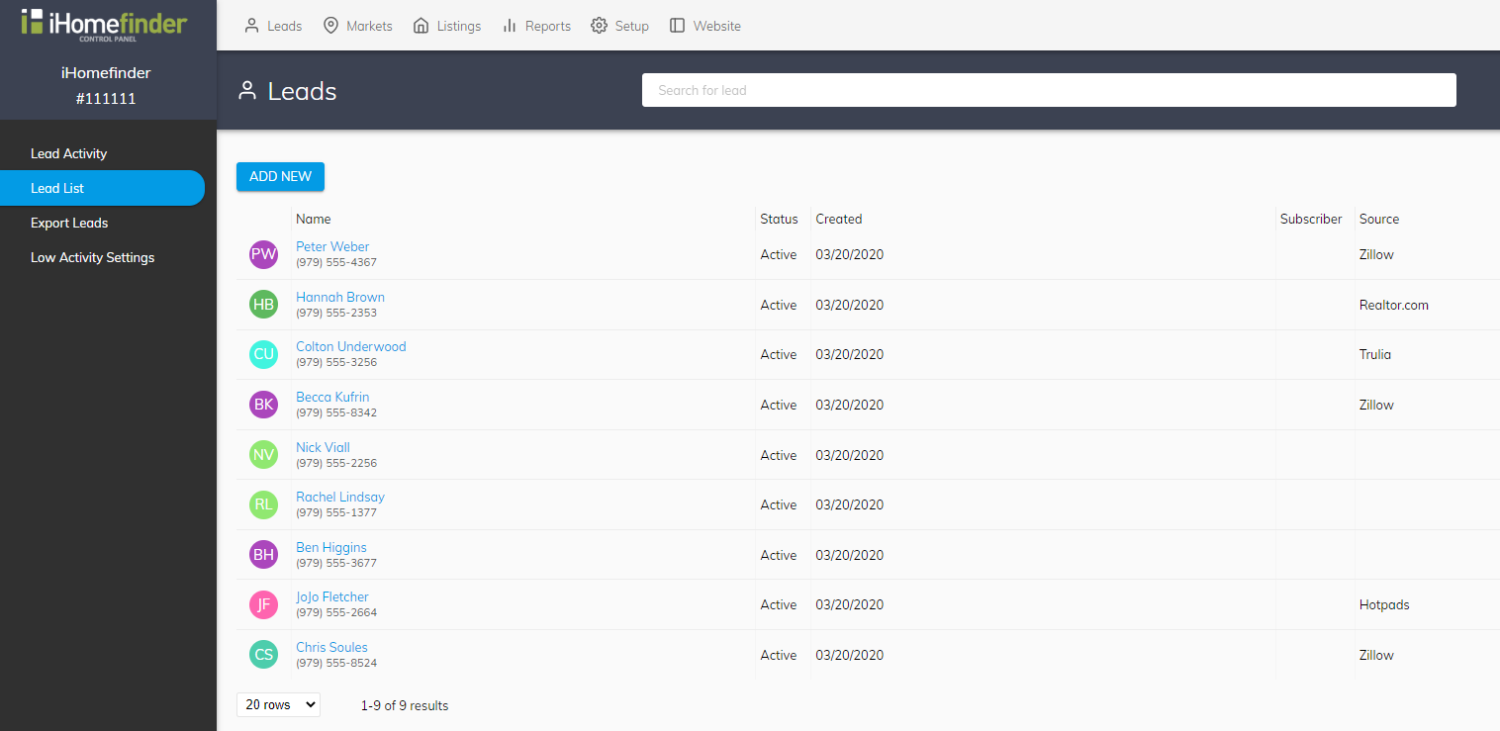Image resolution: width=1500 pixels, height=731 pixels.
Task: Click Nick Viall's NV avatar circle
Action: tap(263, 455)
